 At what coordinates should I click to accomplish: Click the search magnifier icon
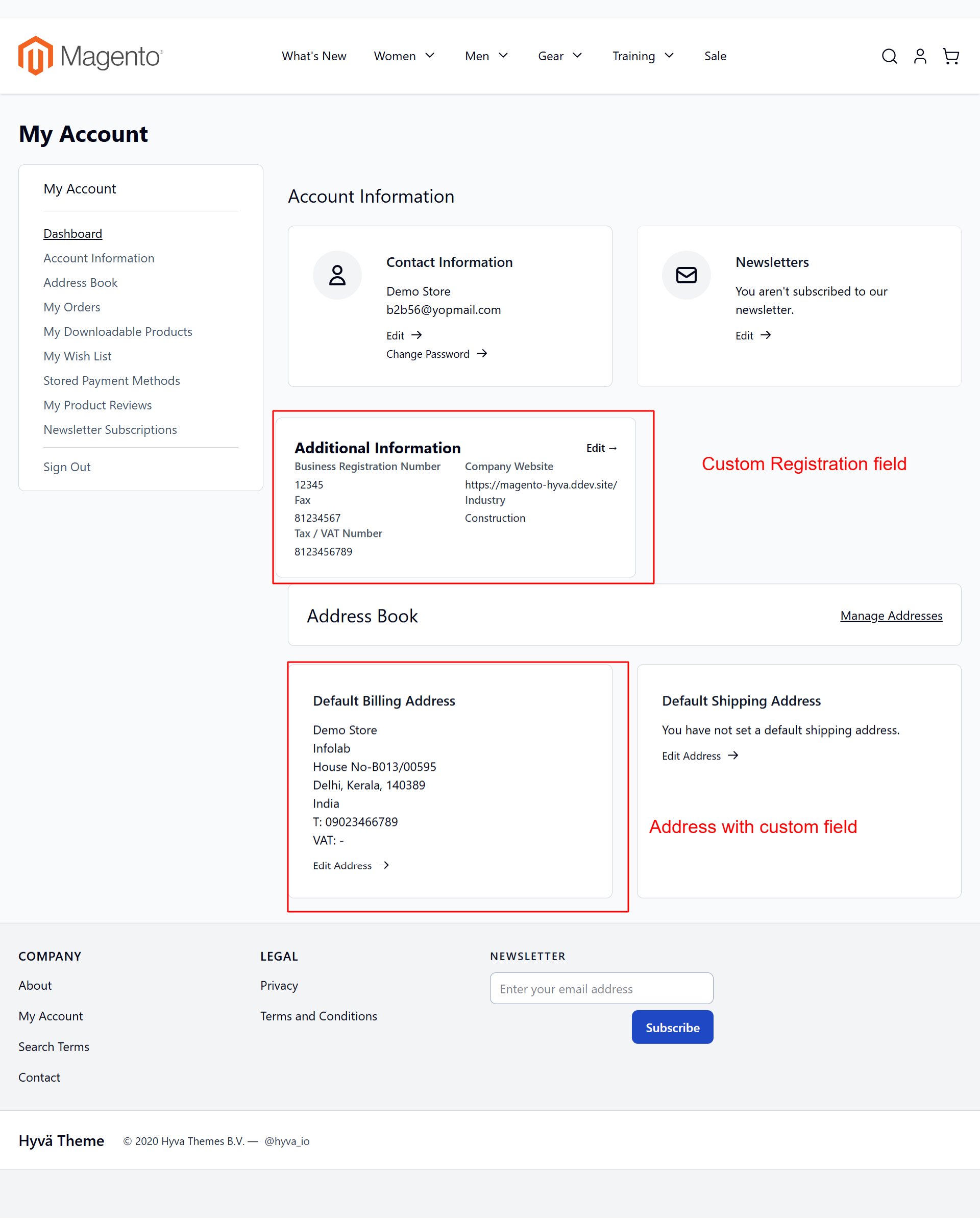[889, 56]
